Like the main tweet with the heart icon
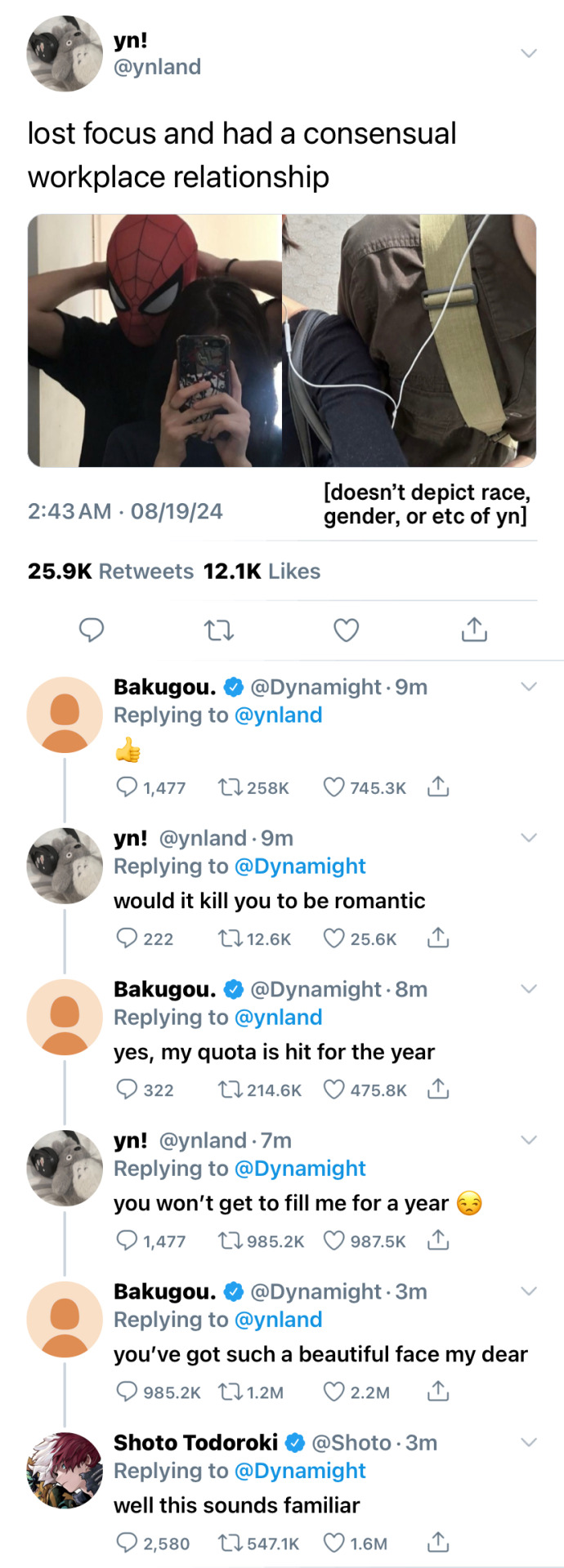Viewport: 564px width, 1568px height. (x=346, y=630)
